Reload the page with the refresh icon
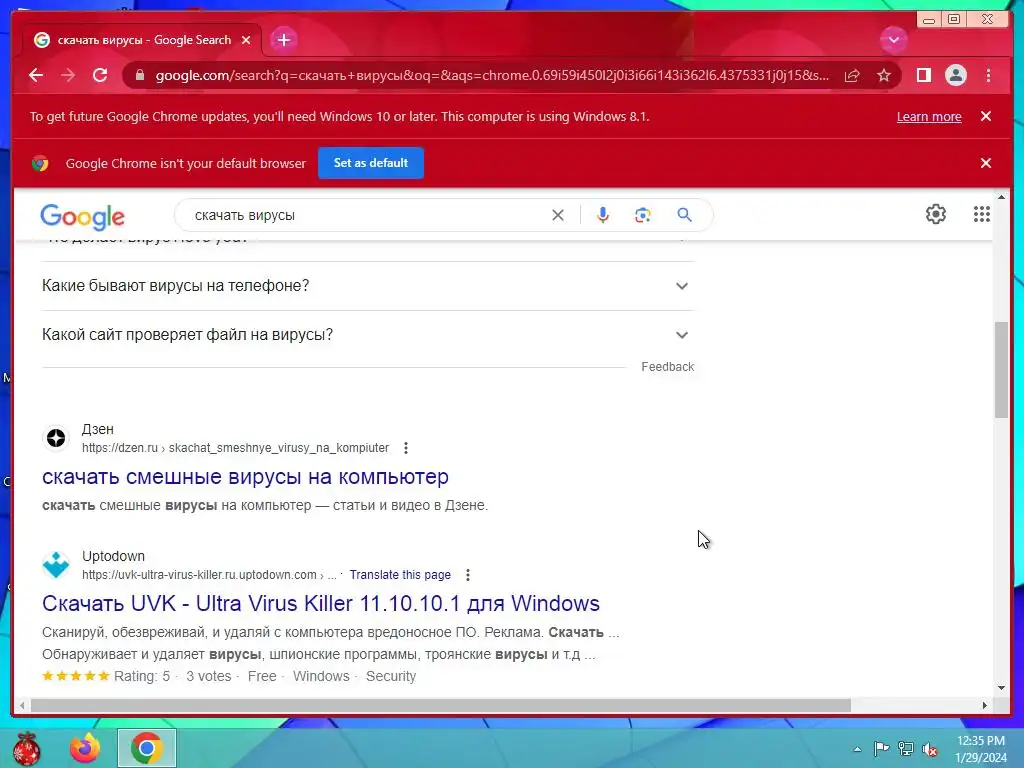This screenshot has width=1024, height=768. pyautogui.click(x=100, y=75)
